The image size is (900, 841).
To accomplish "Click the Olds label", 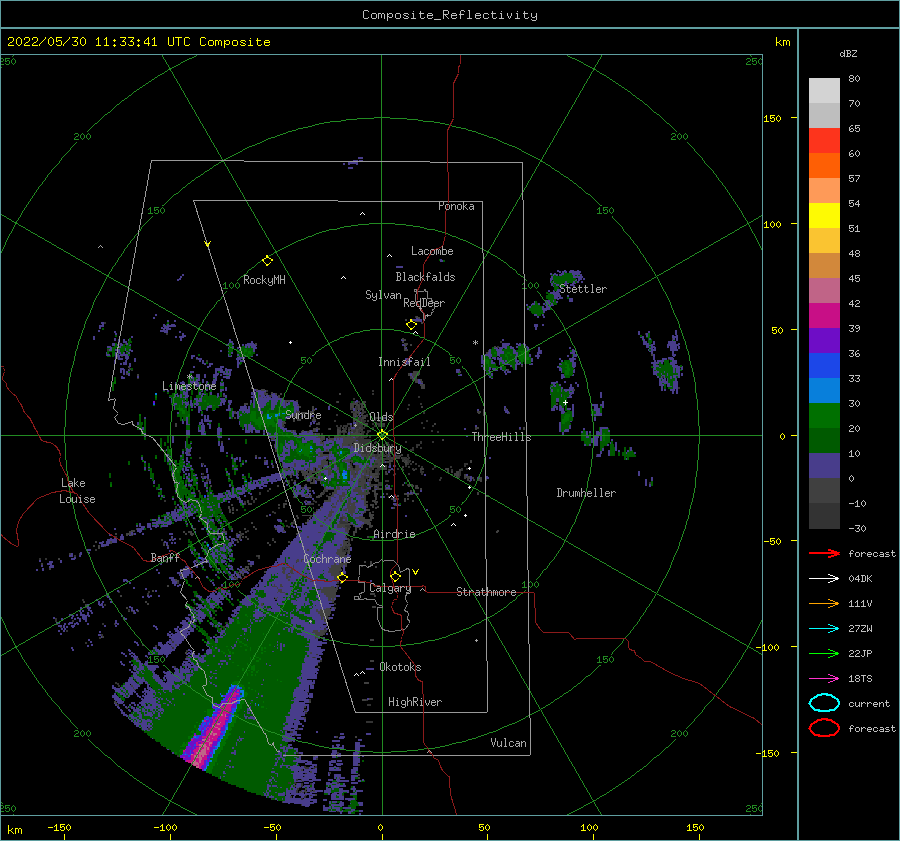I will (381, 417).
